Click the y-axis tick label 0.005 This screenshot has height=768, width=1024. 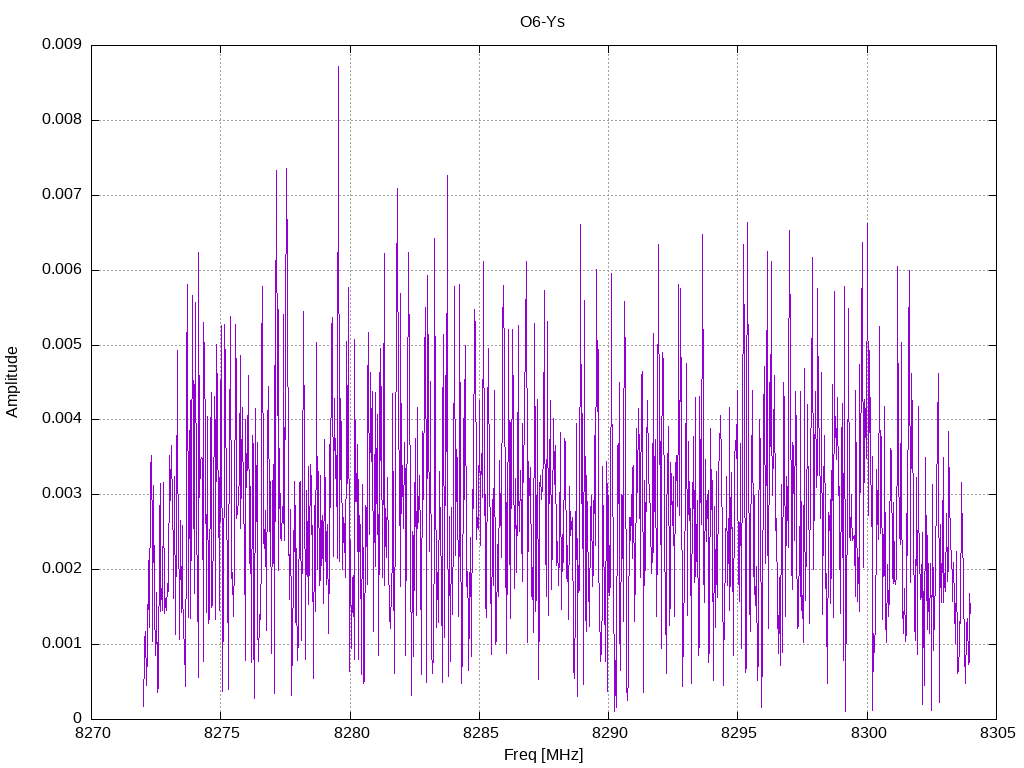(x=62, y=344)
